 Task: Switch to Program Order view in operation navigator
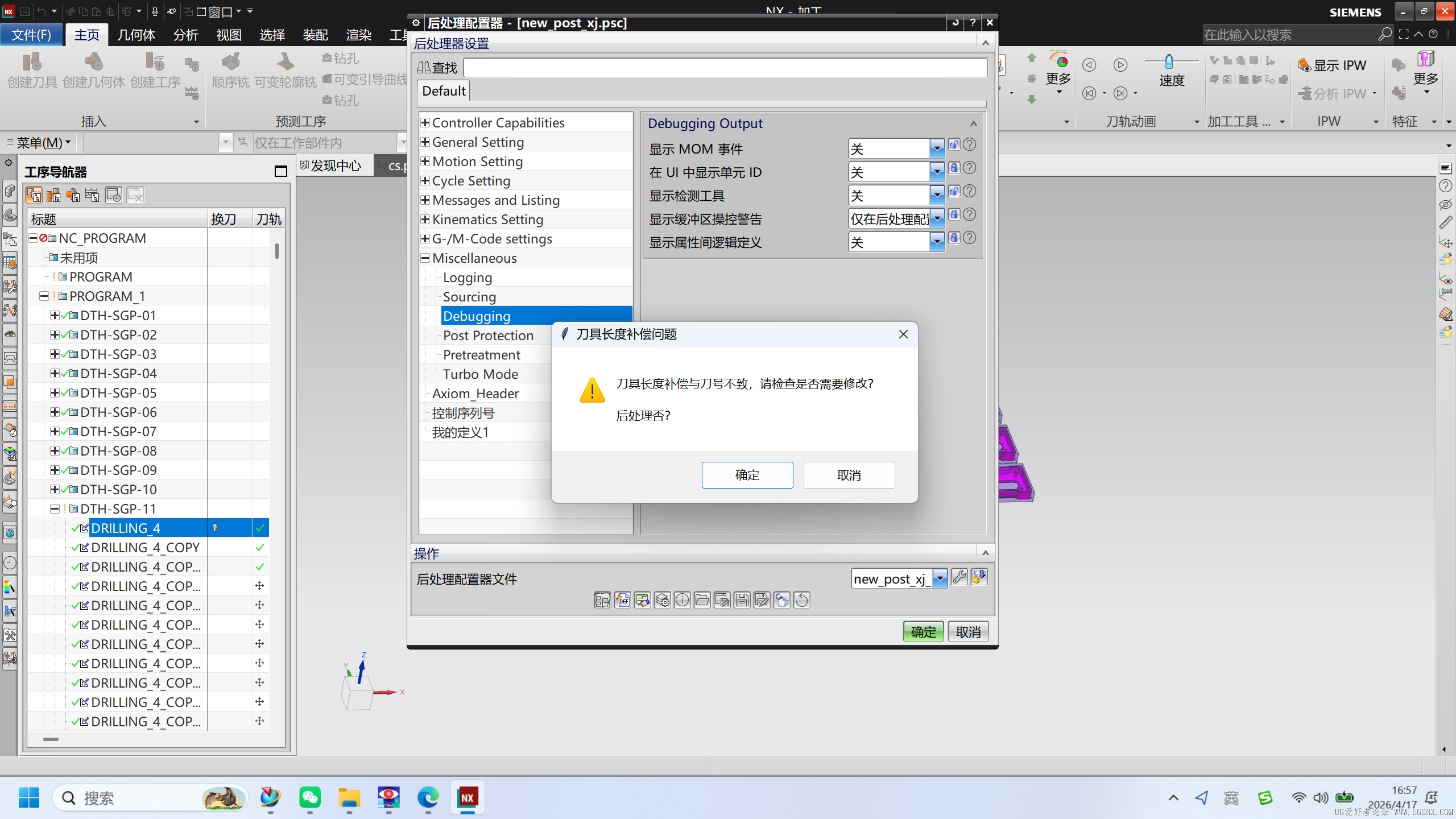[34, 195]
